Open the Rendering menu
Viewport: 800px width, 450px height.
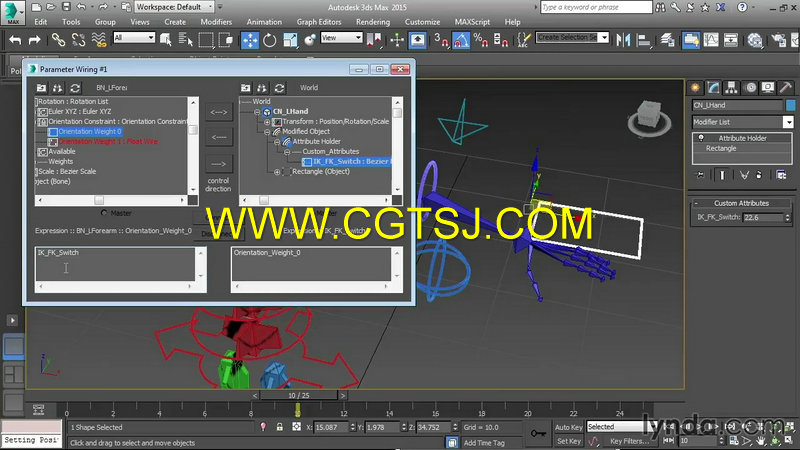tap(373, 22)
